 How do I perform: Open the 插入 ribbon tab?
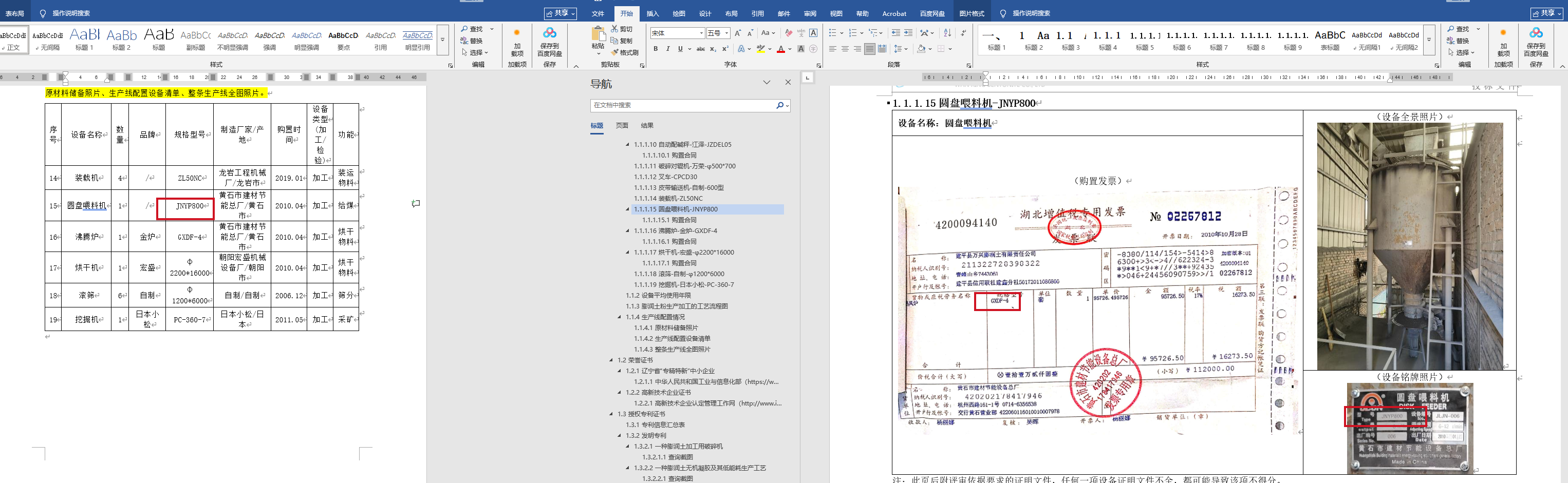pyautogui.click(x=652, y=13)
